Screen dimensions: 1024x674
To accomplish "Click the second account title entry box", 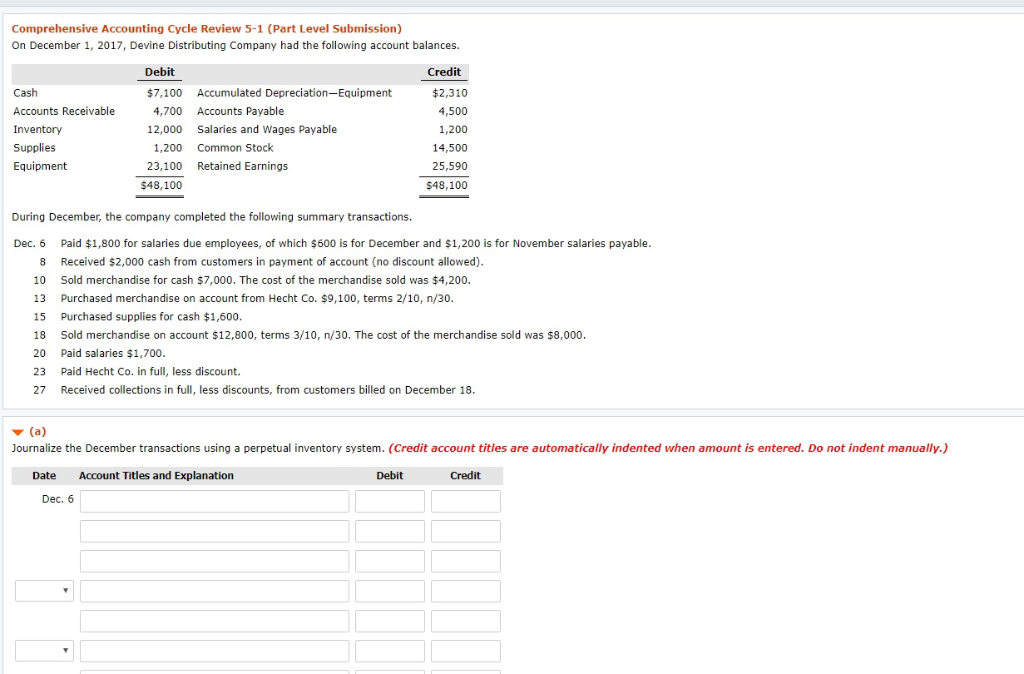I will pyautogui.click(x=213, y=530).
